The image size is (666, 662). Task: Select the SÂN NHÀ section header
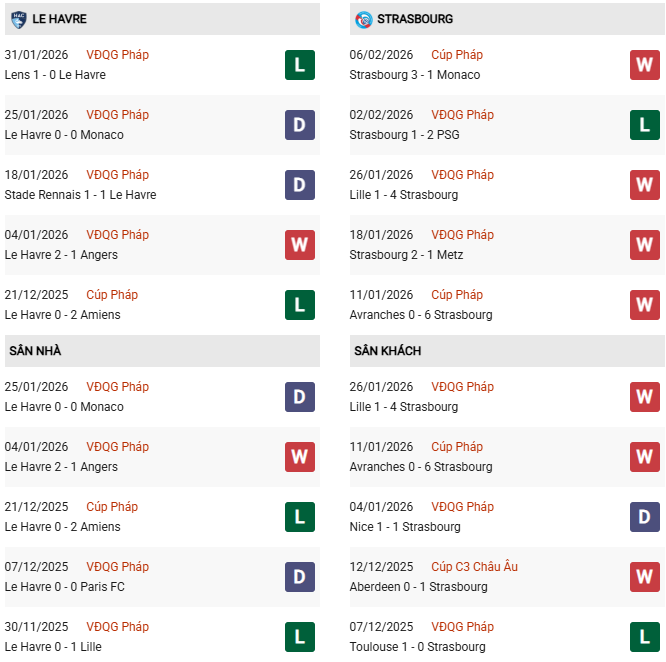36,351
